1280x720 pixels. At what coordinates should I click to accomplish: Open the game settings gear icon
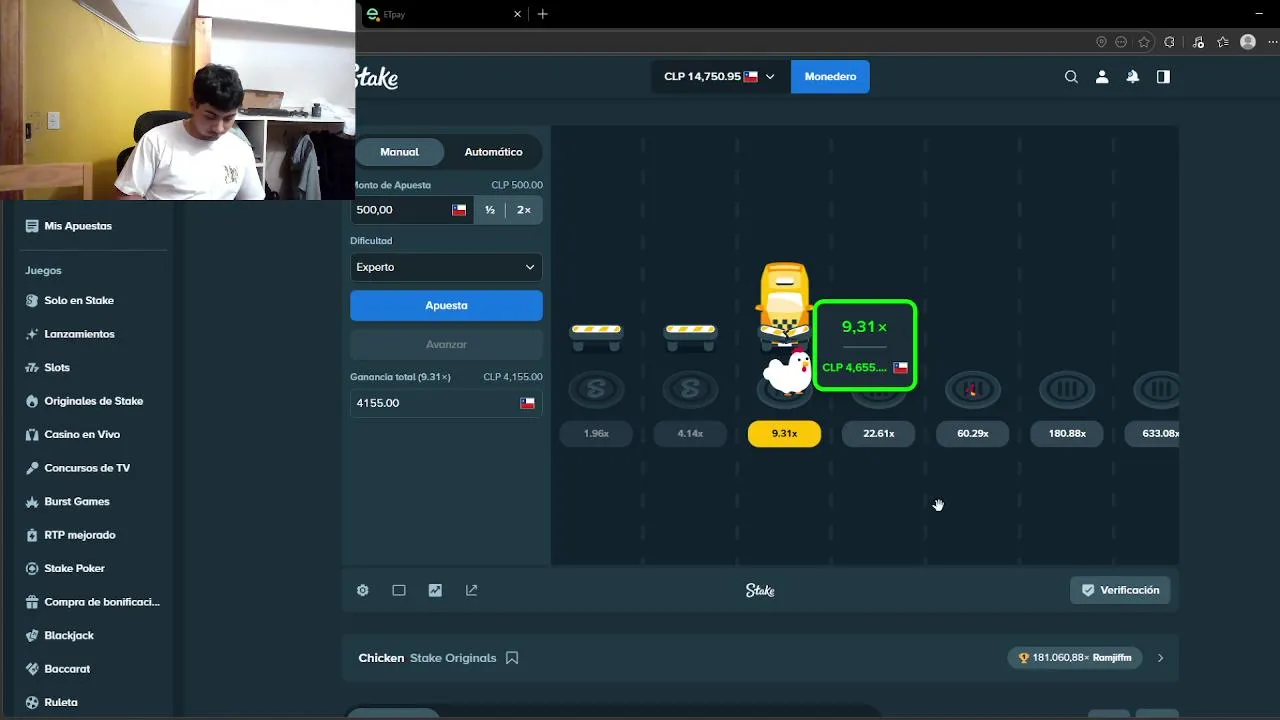363,590
